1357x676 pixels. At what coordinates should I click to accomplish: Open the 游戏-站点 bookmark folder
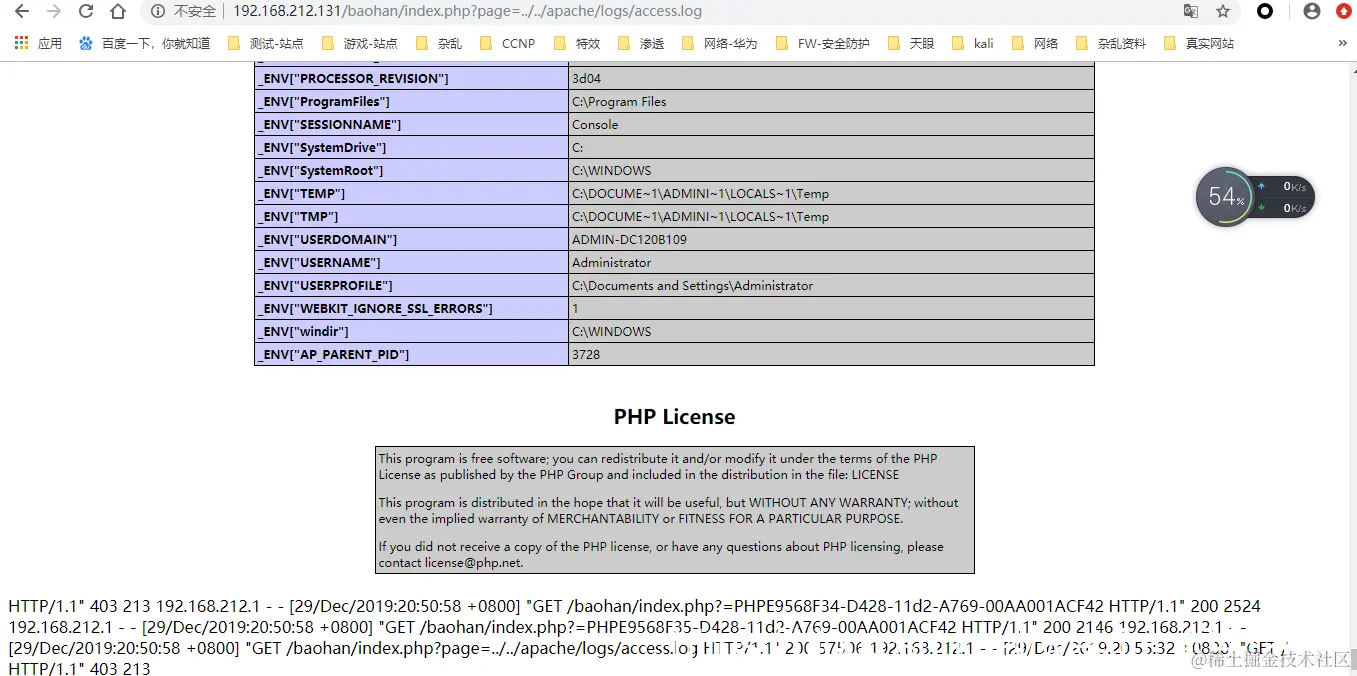359,43
